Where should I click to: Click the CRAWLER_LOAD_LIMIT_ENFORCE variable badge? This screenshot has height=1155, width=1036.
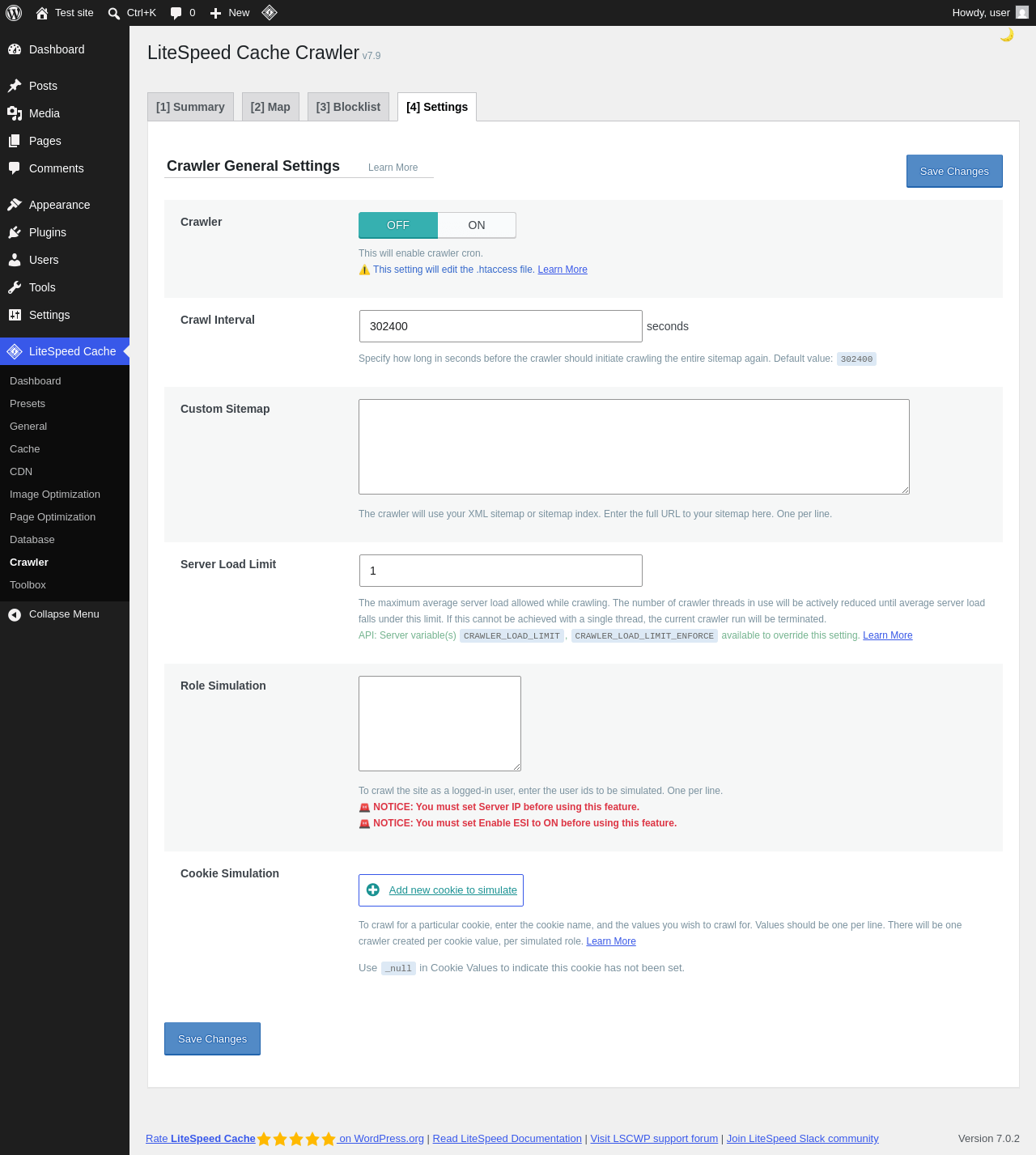click(x=644, y=635)
